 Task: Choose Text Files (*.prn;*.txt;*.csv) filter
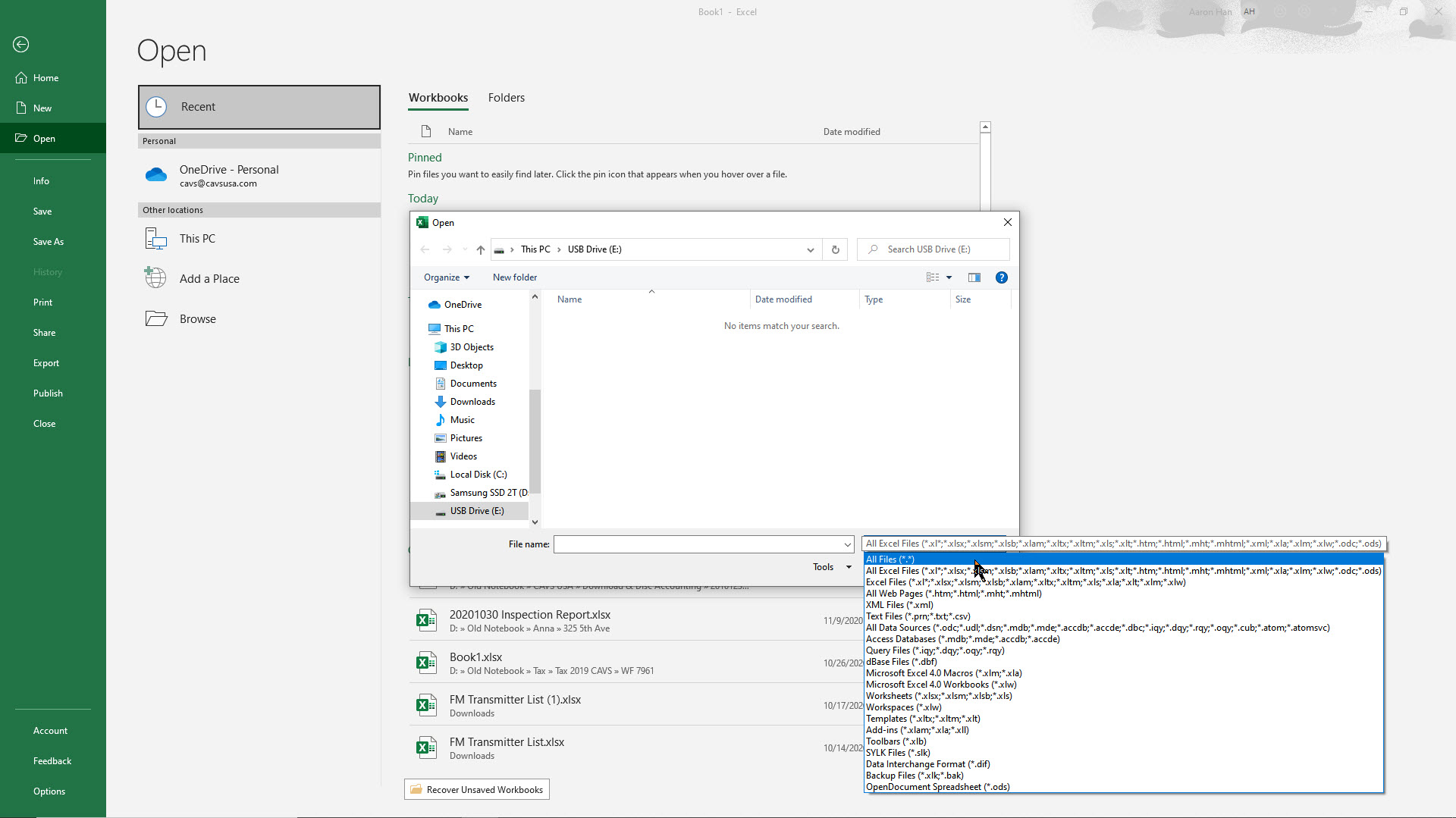[x=918, y=616]
